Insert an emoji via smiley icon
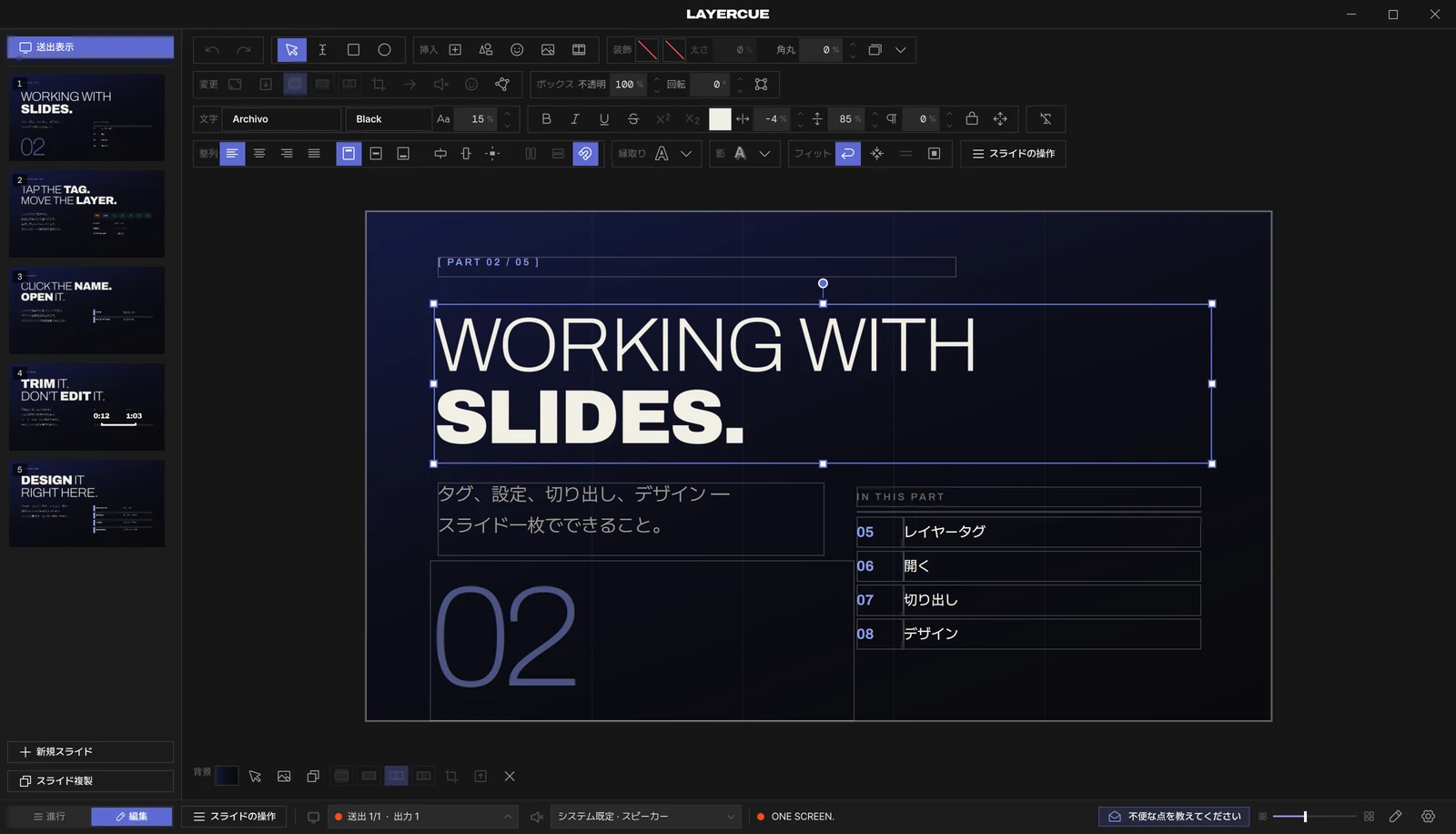The image size is (1456, 834). click(517, 50)
